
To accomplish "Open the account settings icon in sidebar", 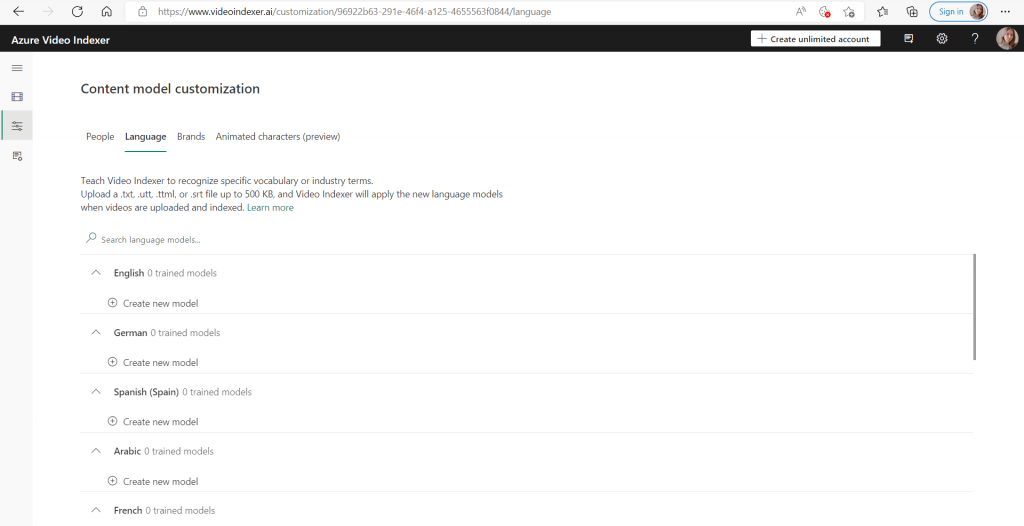I will point(17,156).
